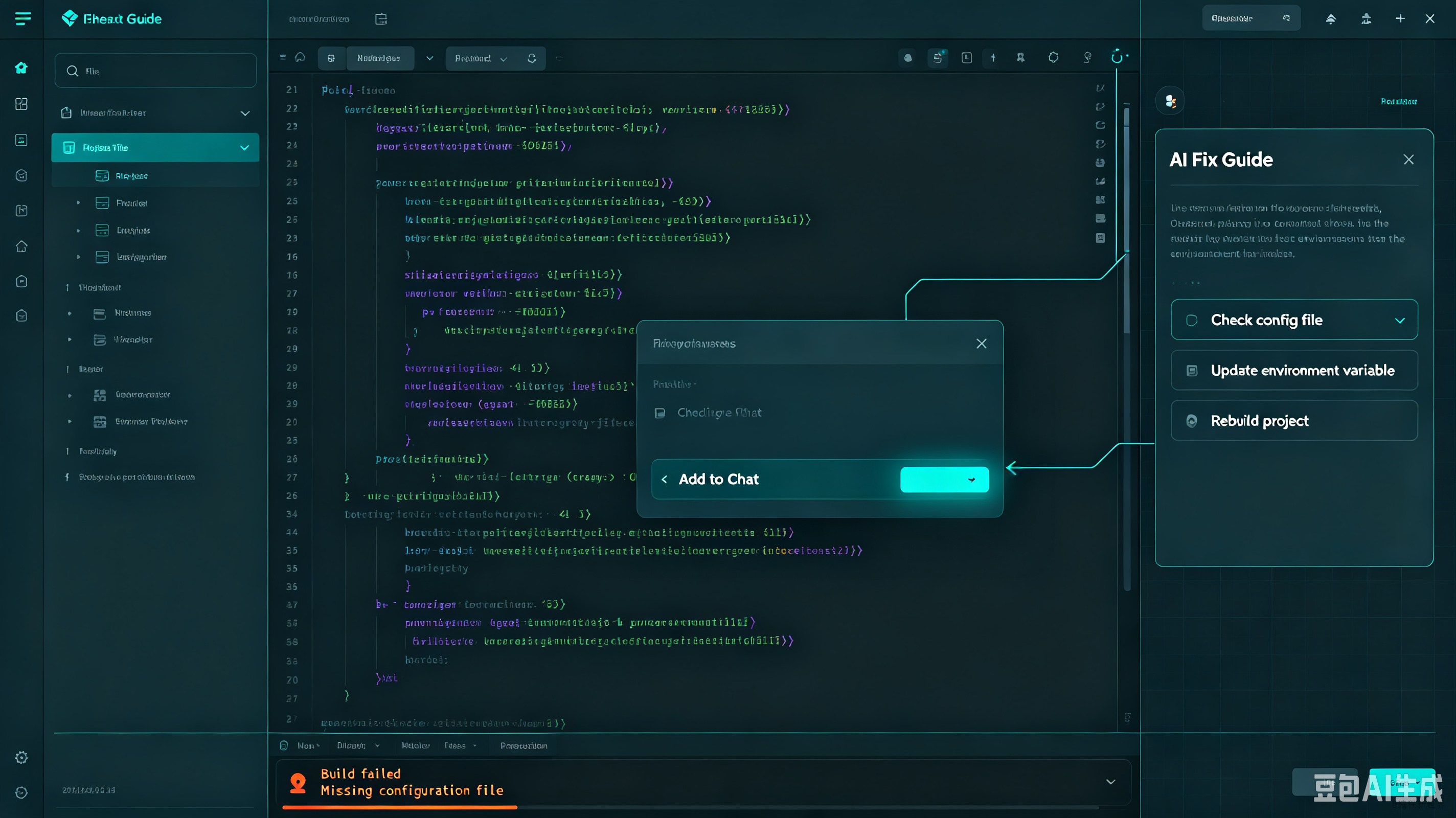Click the upload arrow icon left of the plus
The width and height of the screenshot is (1456, 818).
pos(1331,18)
